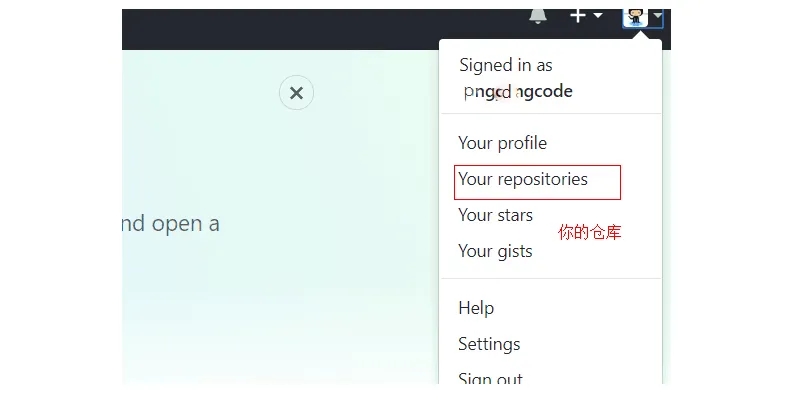This screenshot has width=800, height=400.
Task: Open Your gists
Action: click(495, 251)
